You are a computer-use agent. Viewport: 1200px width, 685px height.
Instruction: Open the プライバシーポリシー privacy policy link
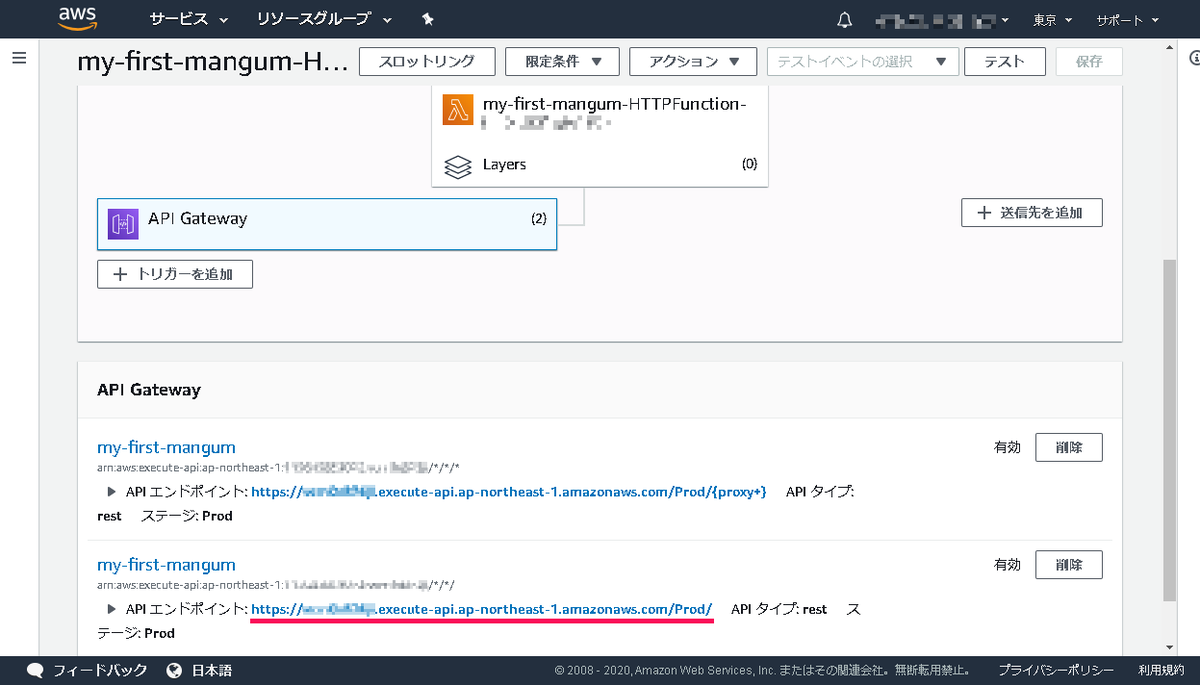[x=1056, y=670]
